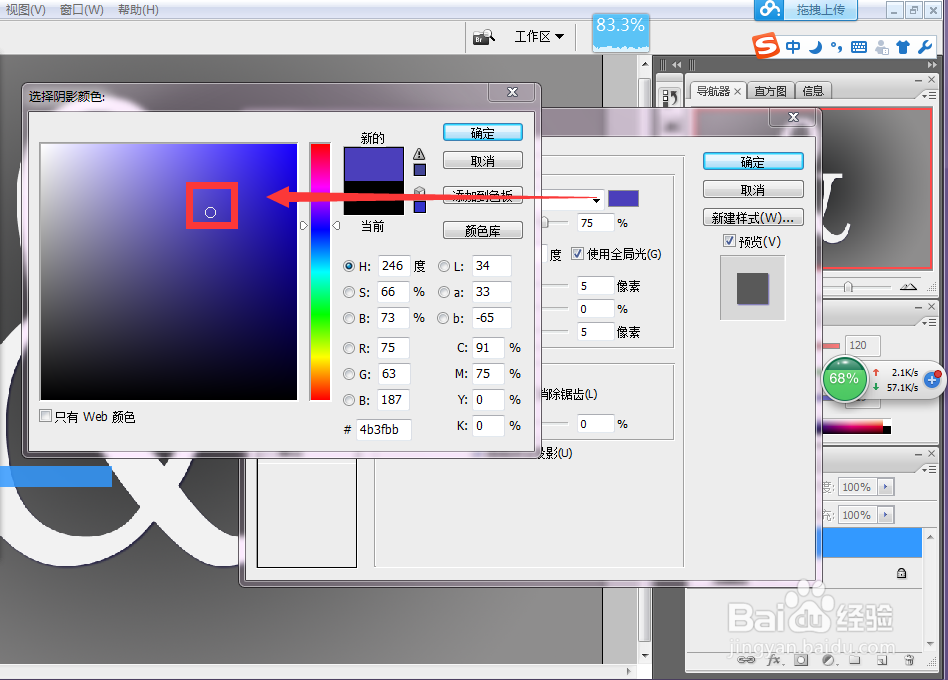Image resolution: width=948 pixels, height=680 pixels.
Task: Open the 颜色库 color libraries button
Action: (482, 231)
